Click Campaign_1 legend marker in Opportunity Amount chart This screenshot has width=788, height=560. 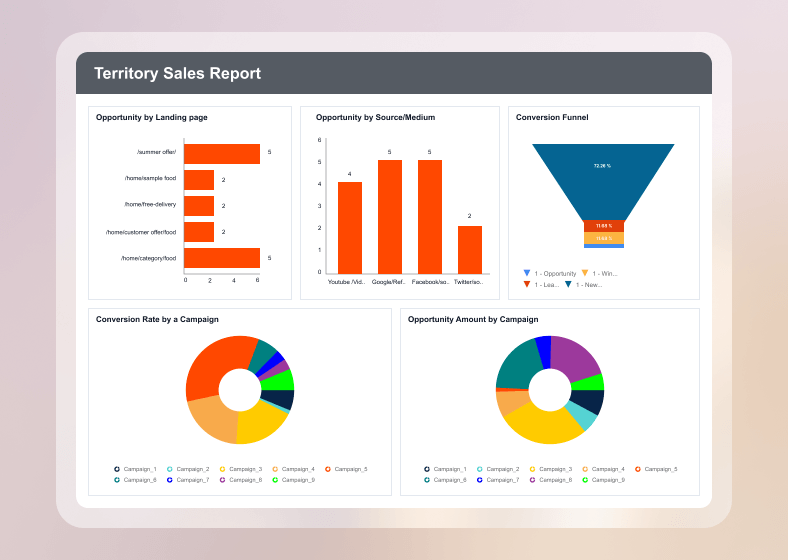(427, 469)
